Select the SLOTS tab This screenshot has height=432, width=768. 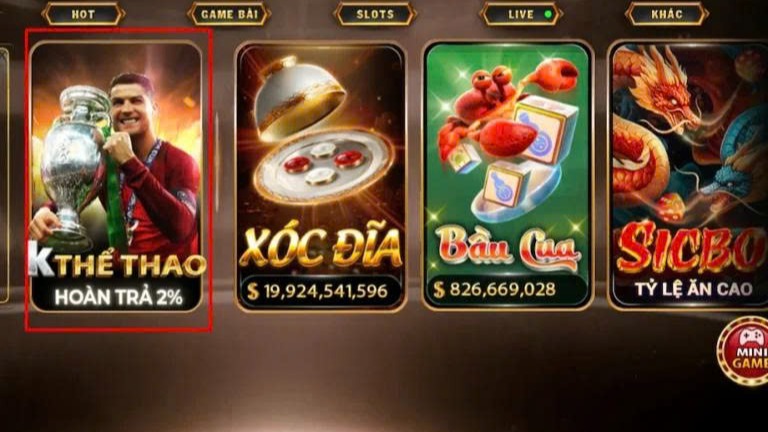click(x=375, y=14)
